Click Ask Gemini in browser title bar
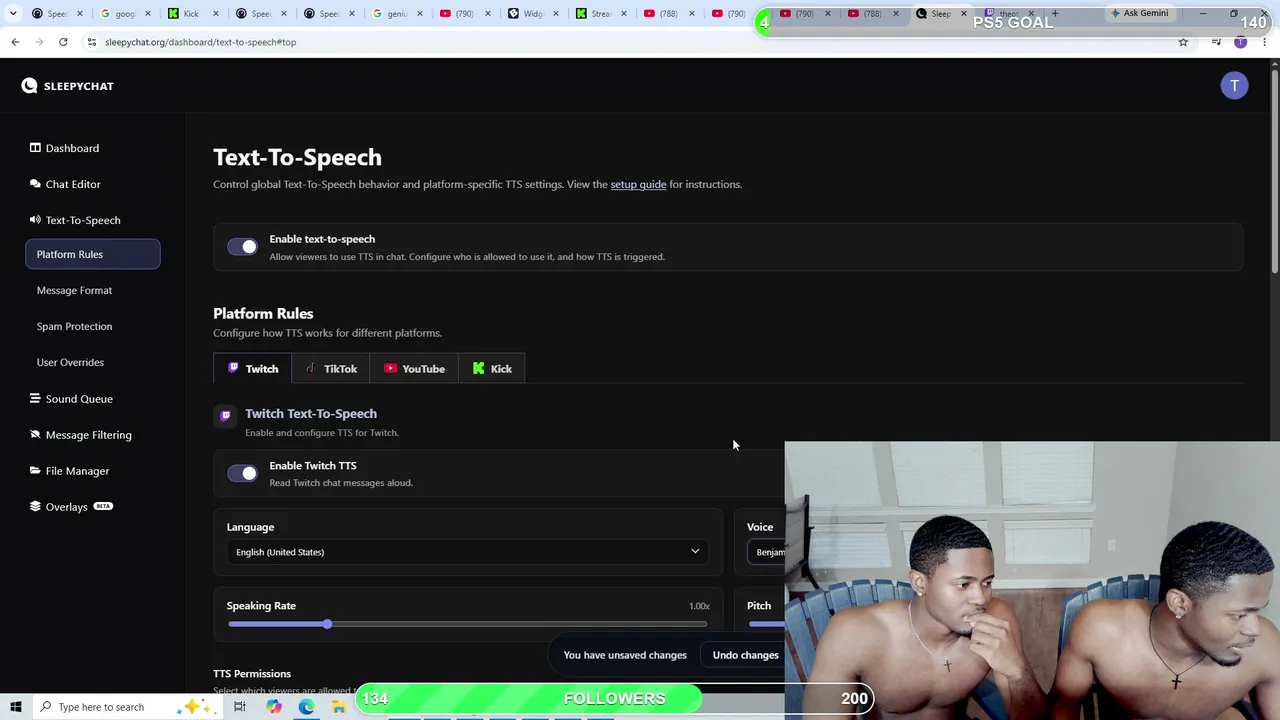This screenshot has height=720, width=1280. pos(1139,14)
